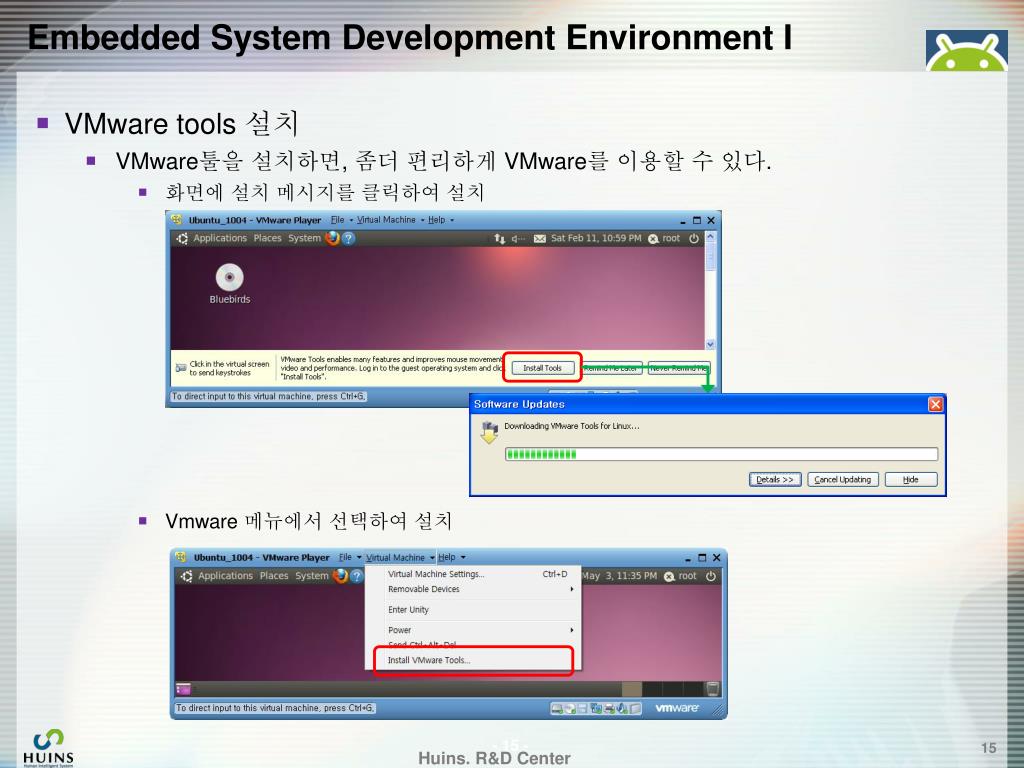Open the Help menu in the Feb 11 VMware window
1024x768 pixels.
436,220
